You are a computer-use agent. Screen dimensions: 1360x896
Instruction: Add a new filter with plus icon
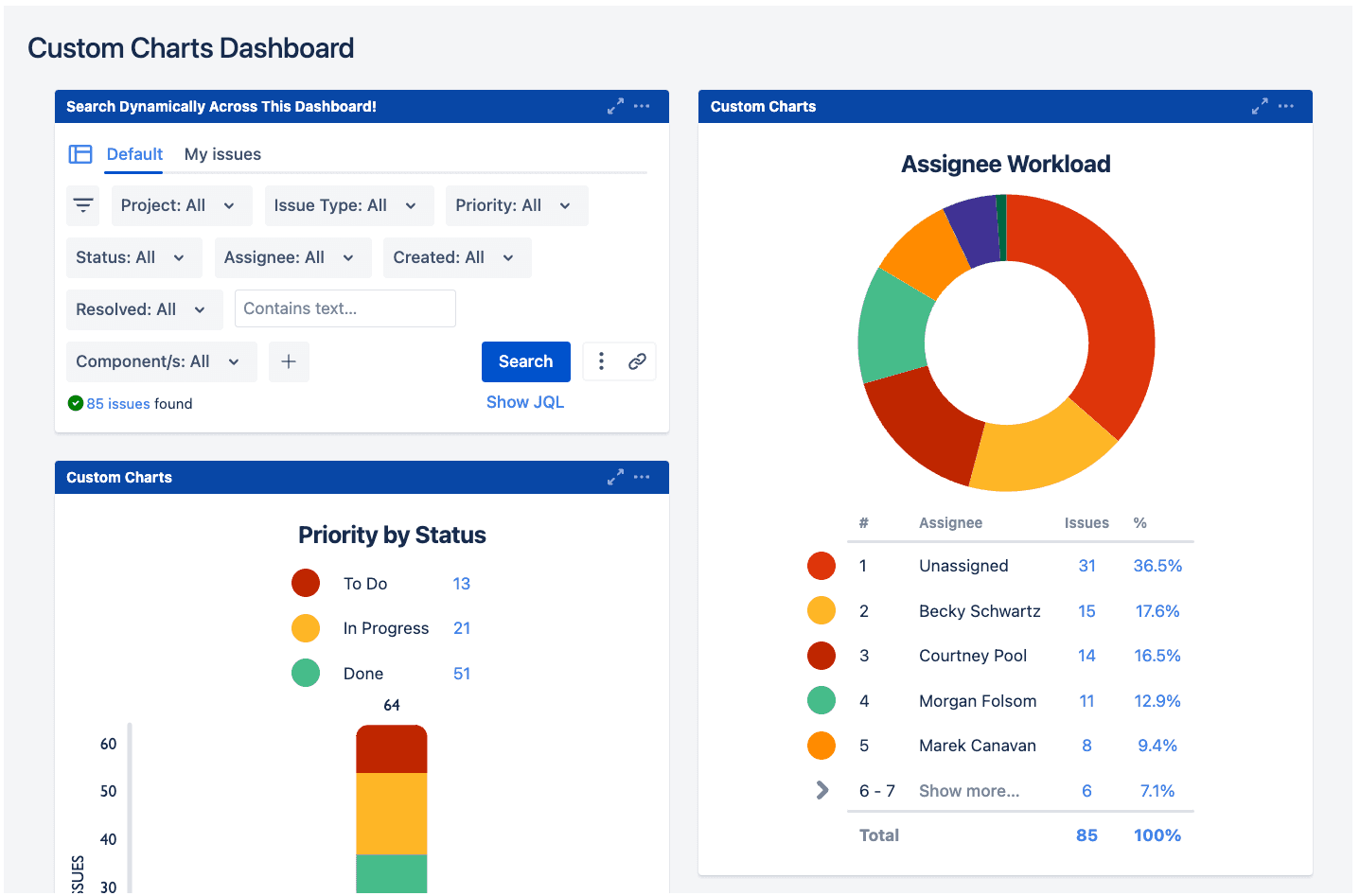coord(289,361)
